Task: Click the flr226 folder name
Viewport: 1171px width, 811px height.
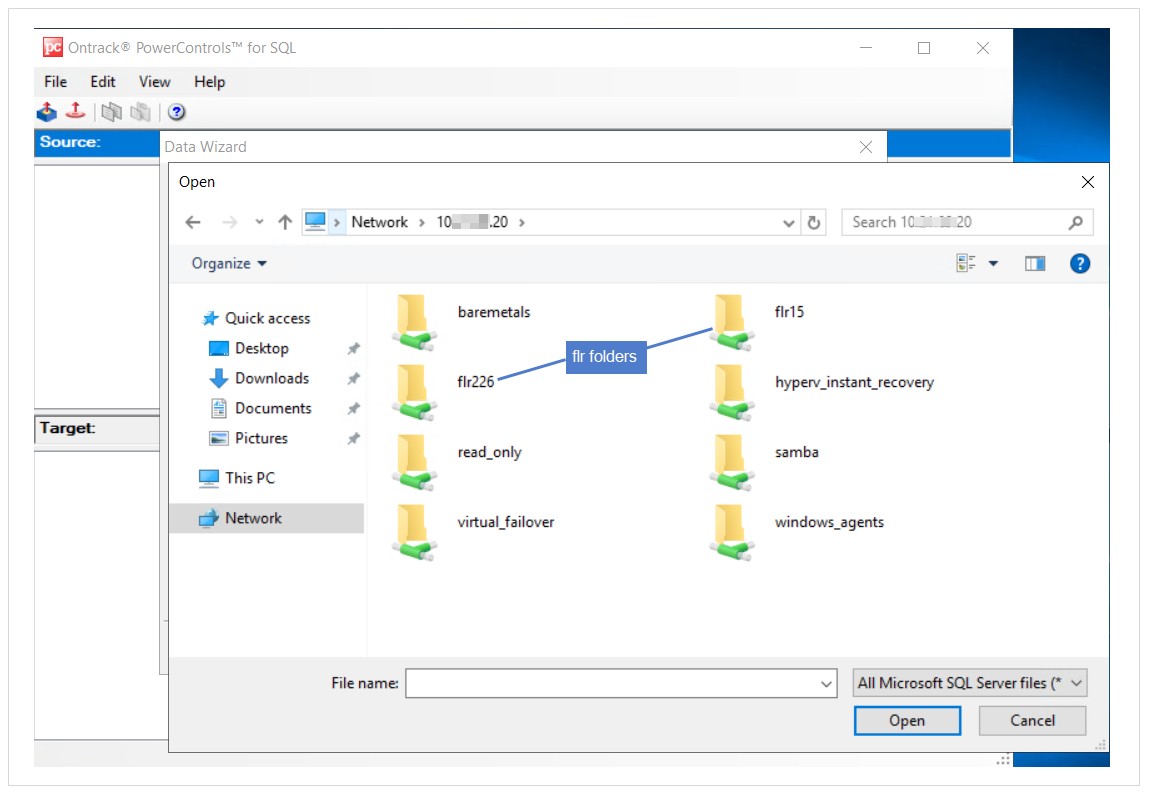Action: click(476, 382)
